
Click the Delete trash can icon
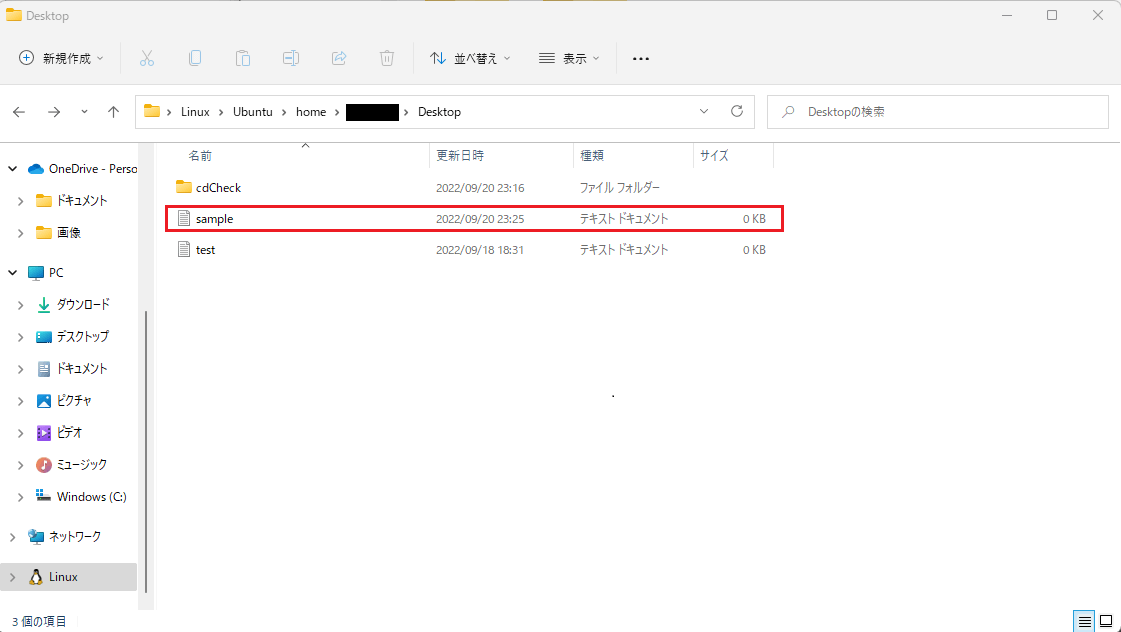point(387,58)
